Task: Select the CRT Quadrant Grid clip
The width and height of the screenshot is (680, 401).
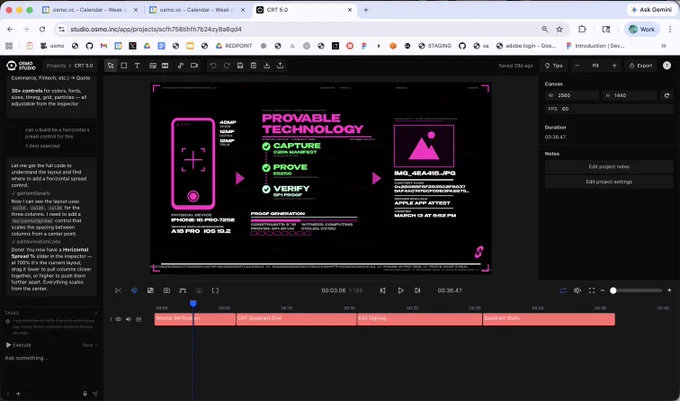Action: point(297,319)
